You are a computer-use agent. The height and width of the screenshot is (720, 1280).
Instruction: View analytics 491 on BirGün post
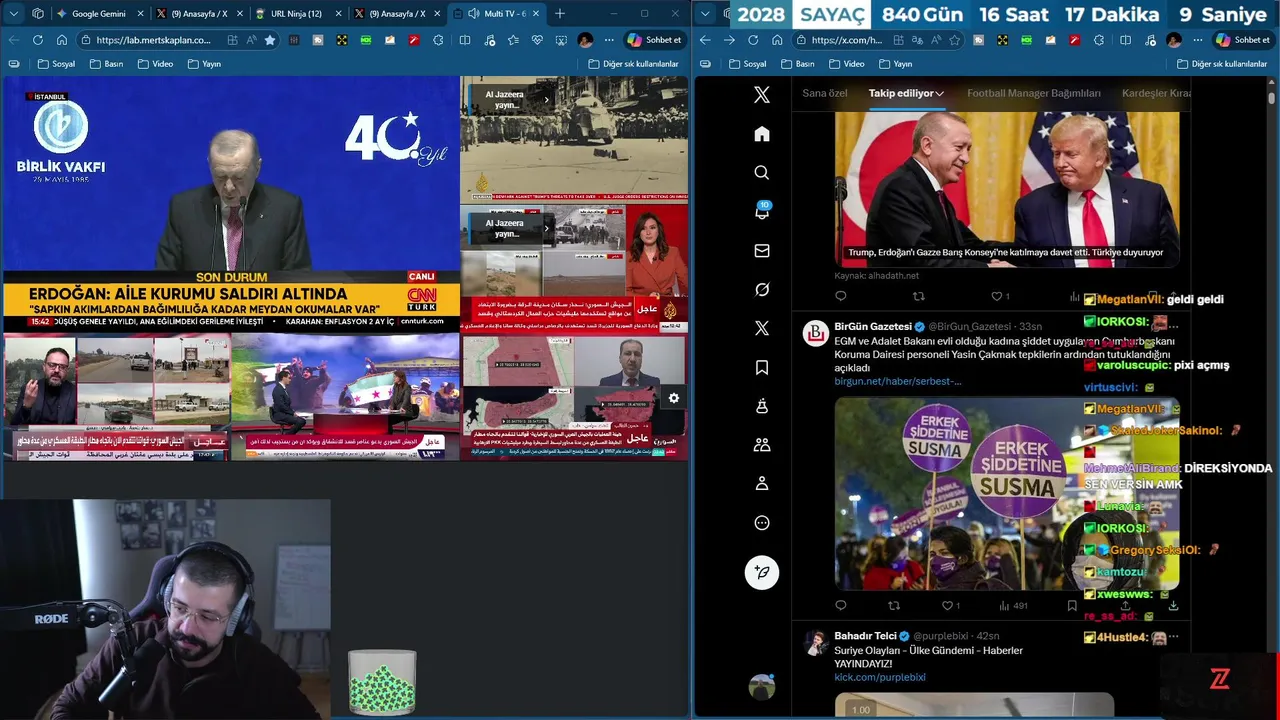click(1014, 605)
